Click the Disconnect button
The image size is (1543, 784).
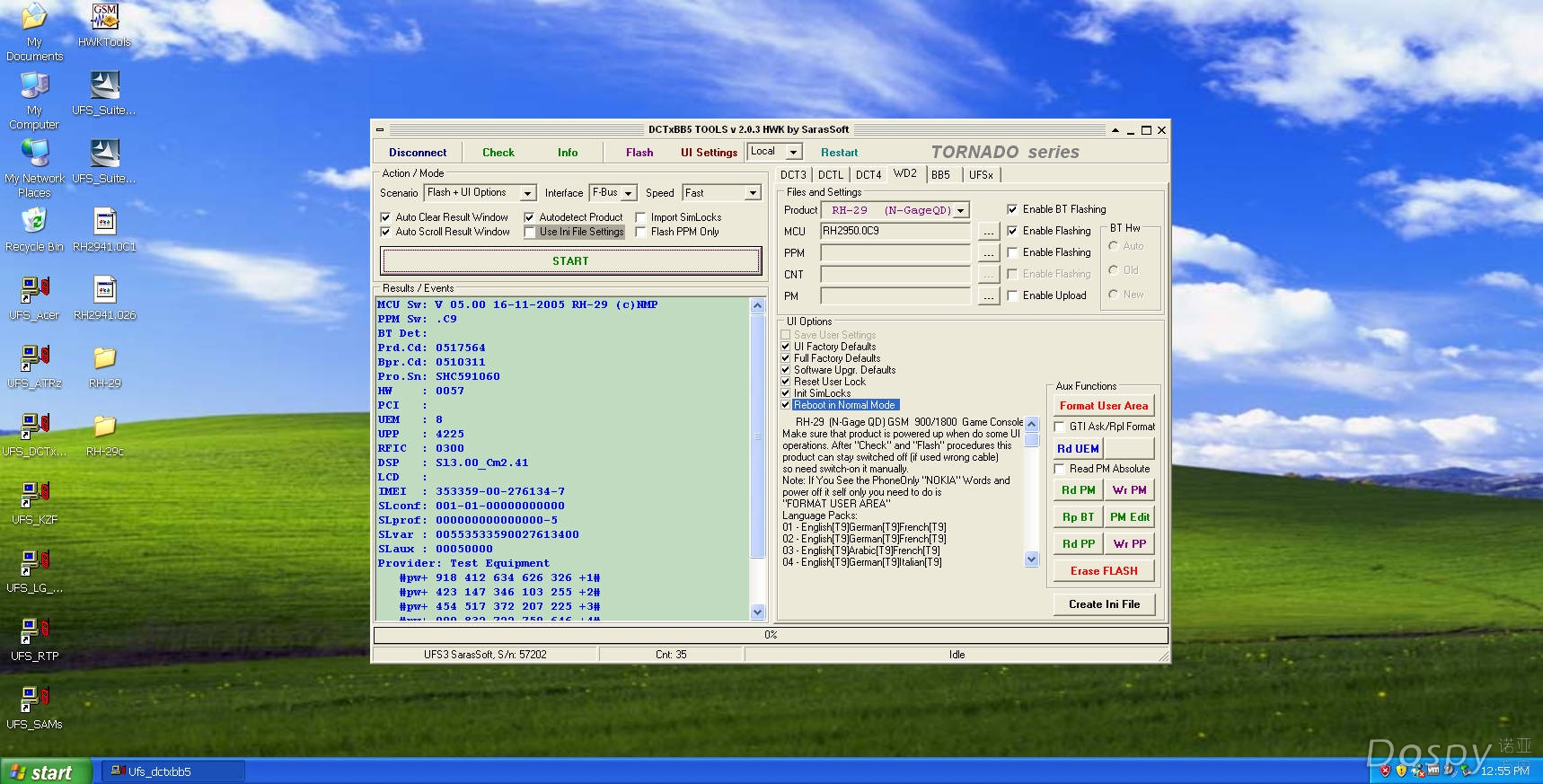click(x=418, y=153)
